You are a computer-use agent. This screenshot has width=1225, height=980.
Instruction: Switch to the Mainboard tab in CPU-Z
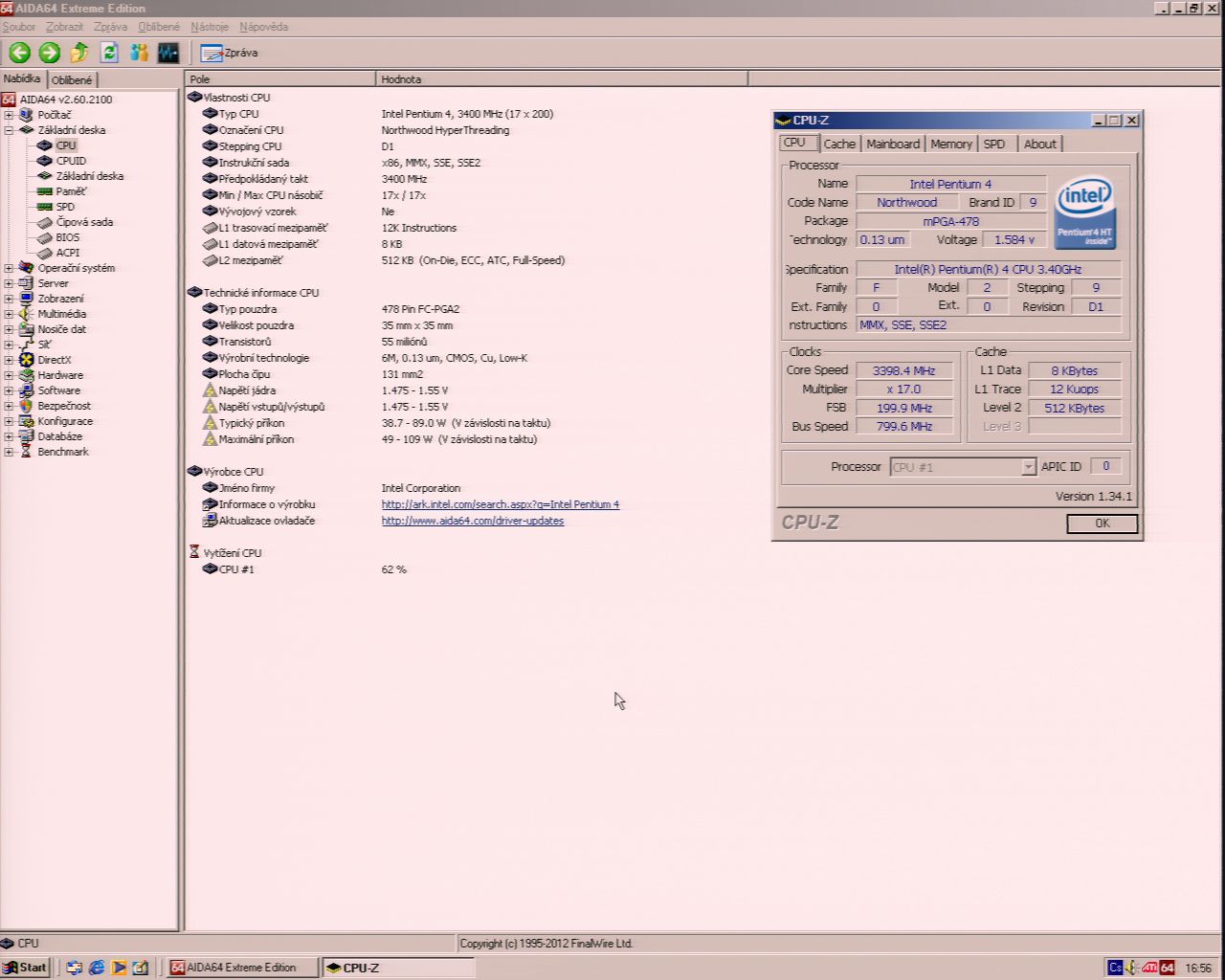coord(893,144)
